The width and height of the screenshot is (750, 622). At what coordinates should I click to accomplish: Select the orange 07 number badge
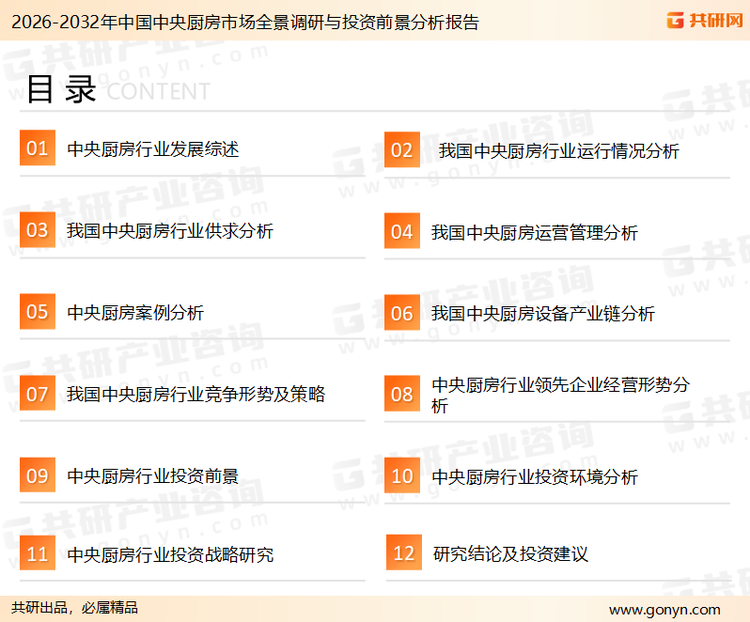coord(37,393)
